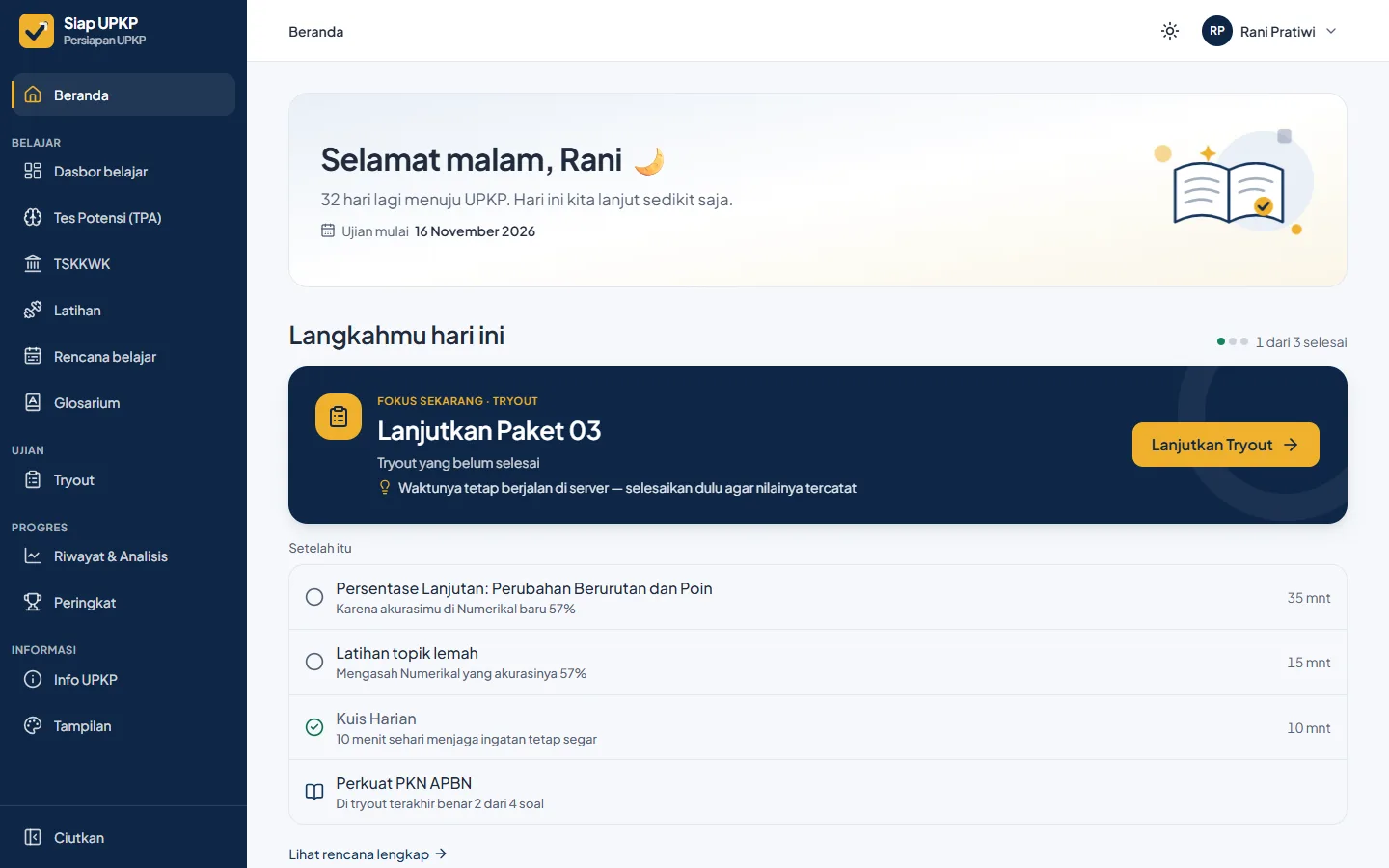Mark Persentase Lanjutan step as done

(314, 597)
